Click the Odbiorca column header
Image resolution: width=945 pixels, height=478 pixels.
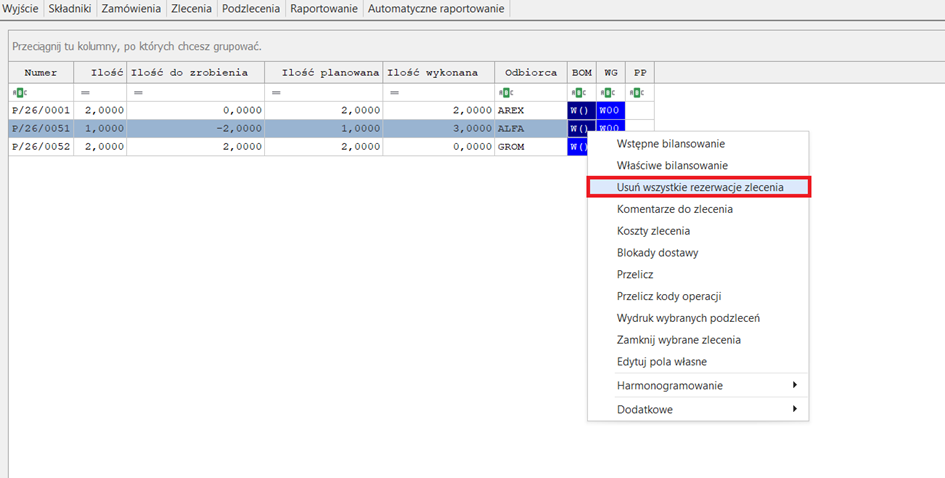tap(531, 72)
